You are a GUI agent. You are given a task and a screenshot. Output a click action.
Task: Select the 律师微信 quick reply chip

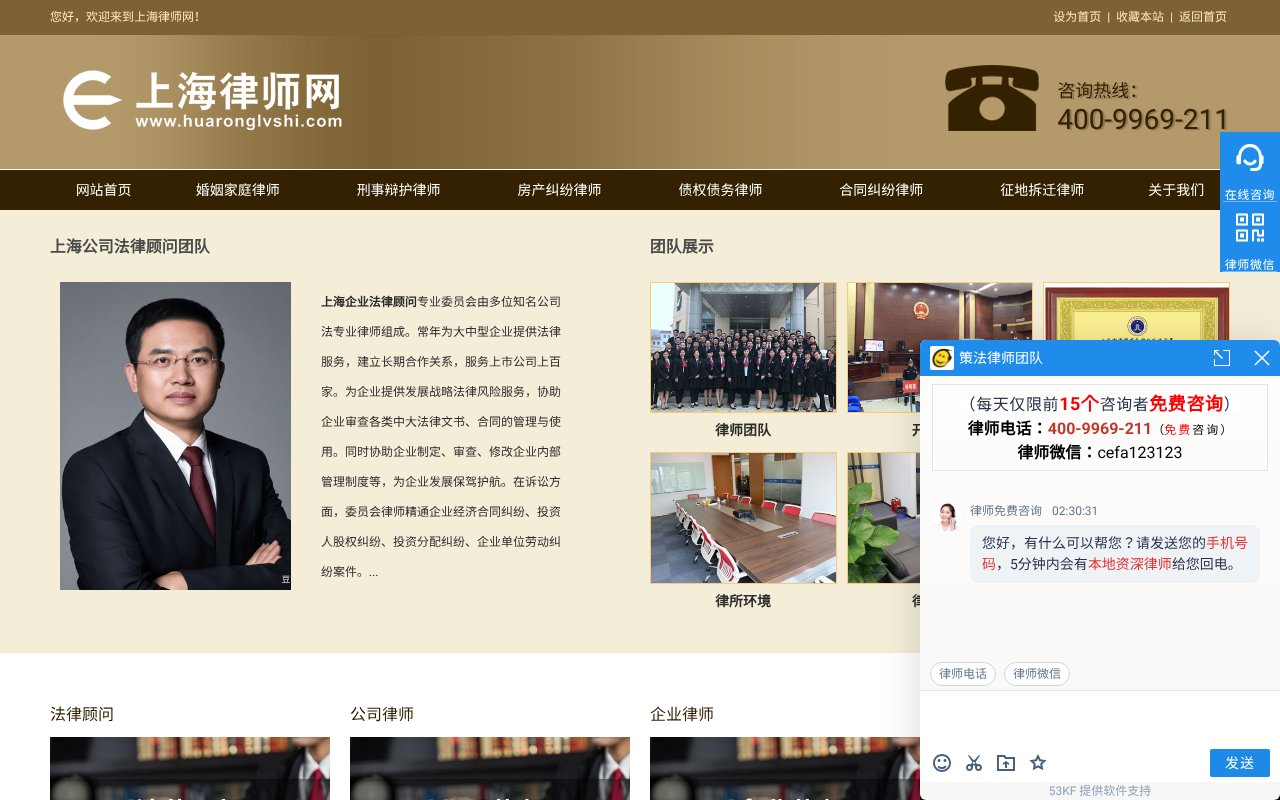[x=1037, y=673]
